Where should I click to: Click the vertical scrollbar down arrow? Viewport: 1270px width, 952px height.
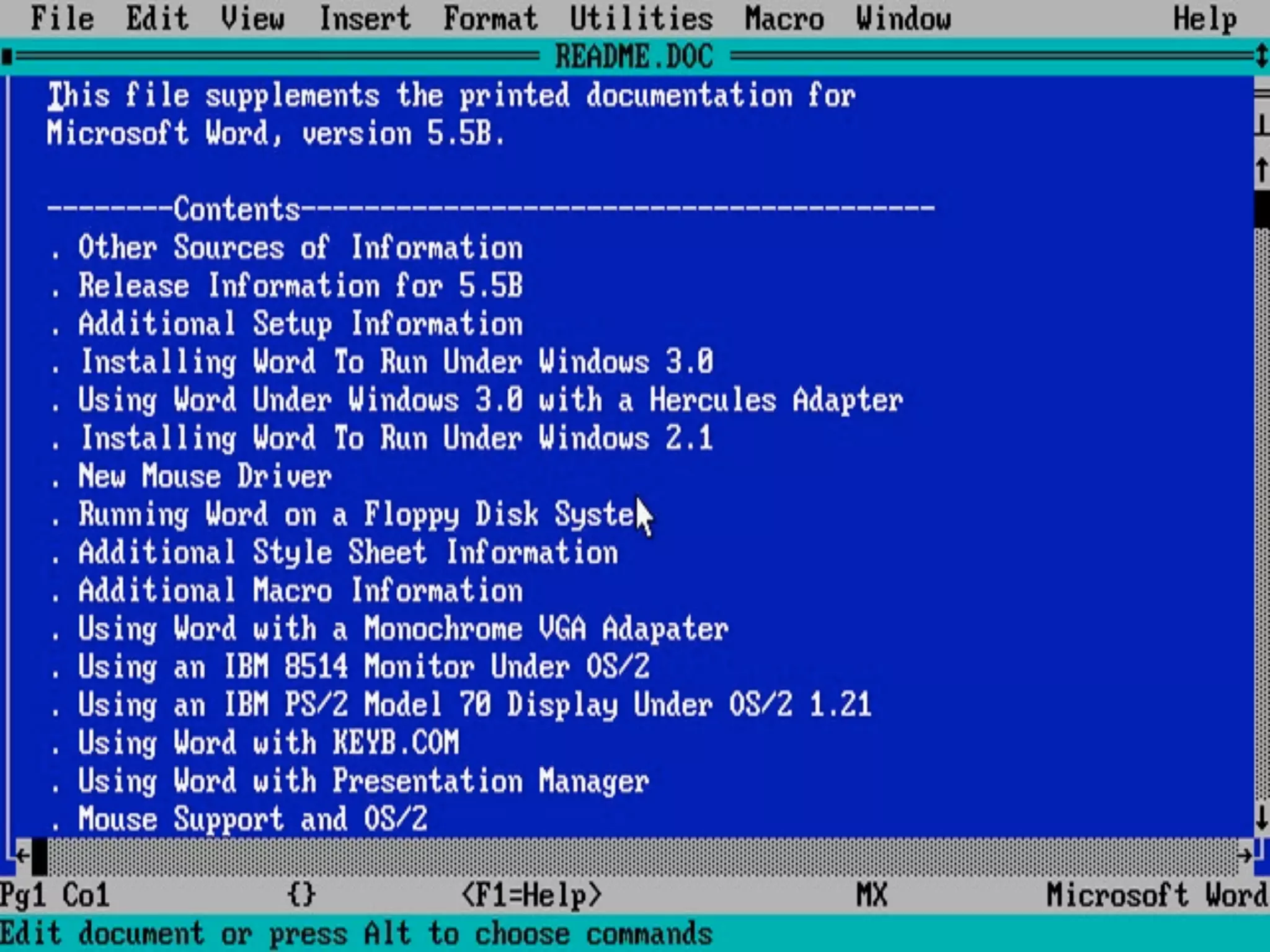click(x=1261, y=818)
